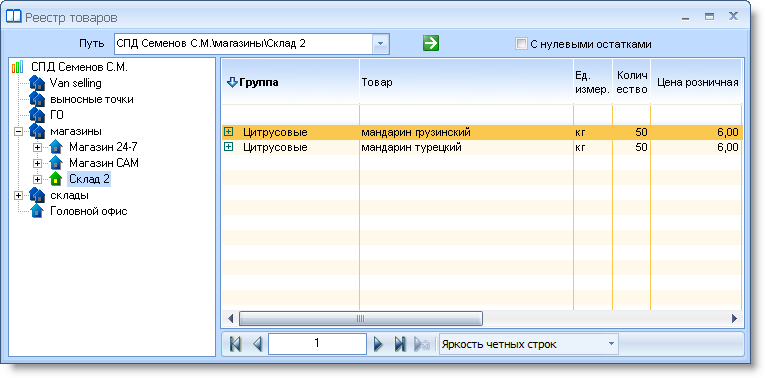Select the выносные точки tree item
This screenshot has width=765, height=378.
tap(92, 99)
